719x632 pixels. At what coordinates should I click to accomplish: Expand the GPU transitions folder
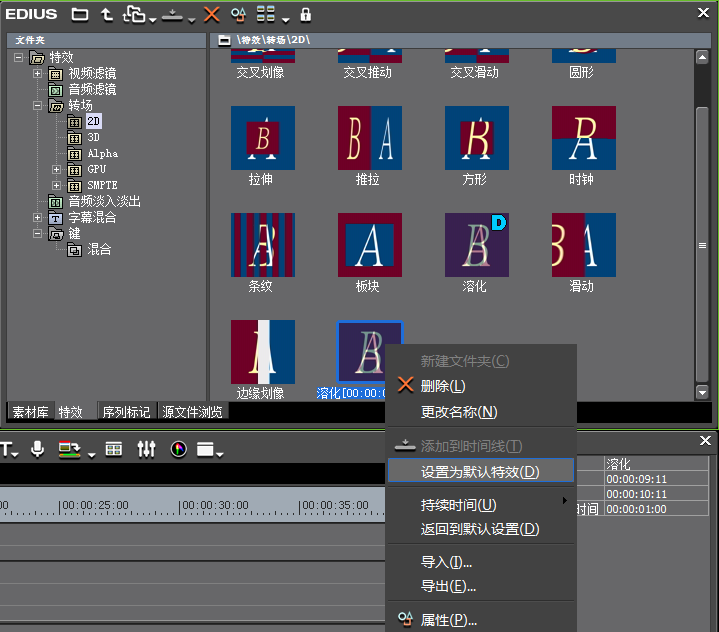point(57,170)
